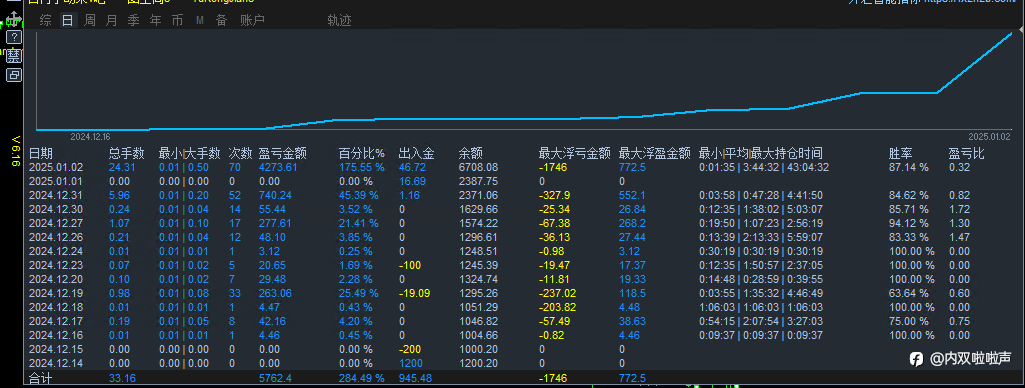Click the 合计 totals row label

40,378
